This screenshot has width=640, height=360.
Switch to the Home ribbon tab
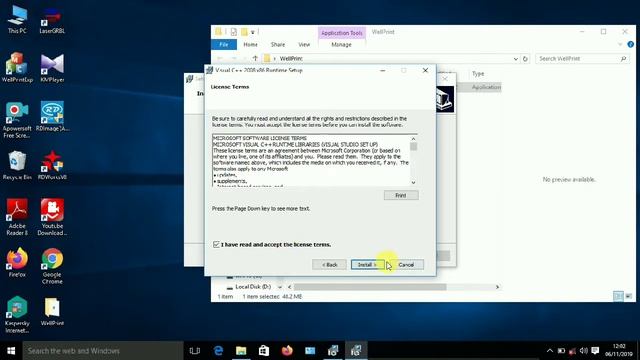click(x=250, y=44)
